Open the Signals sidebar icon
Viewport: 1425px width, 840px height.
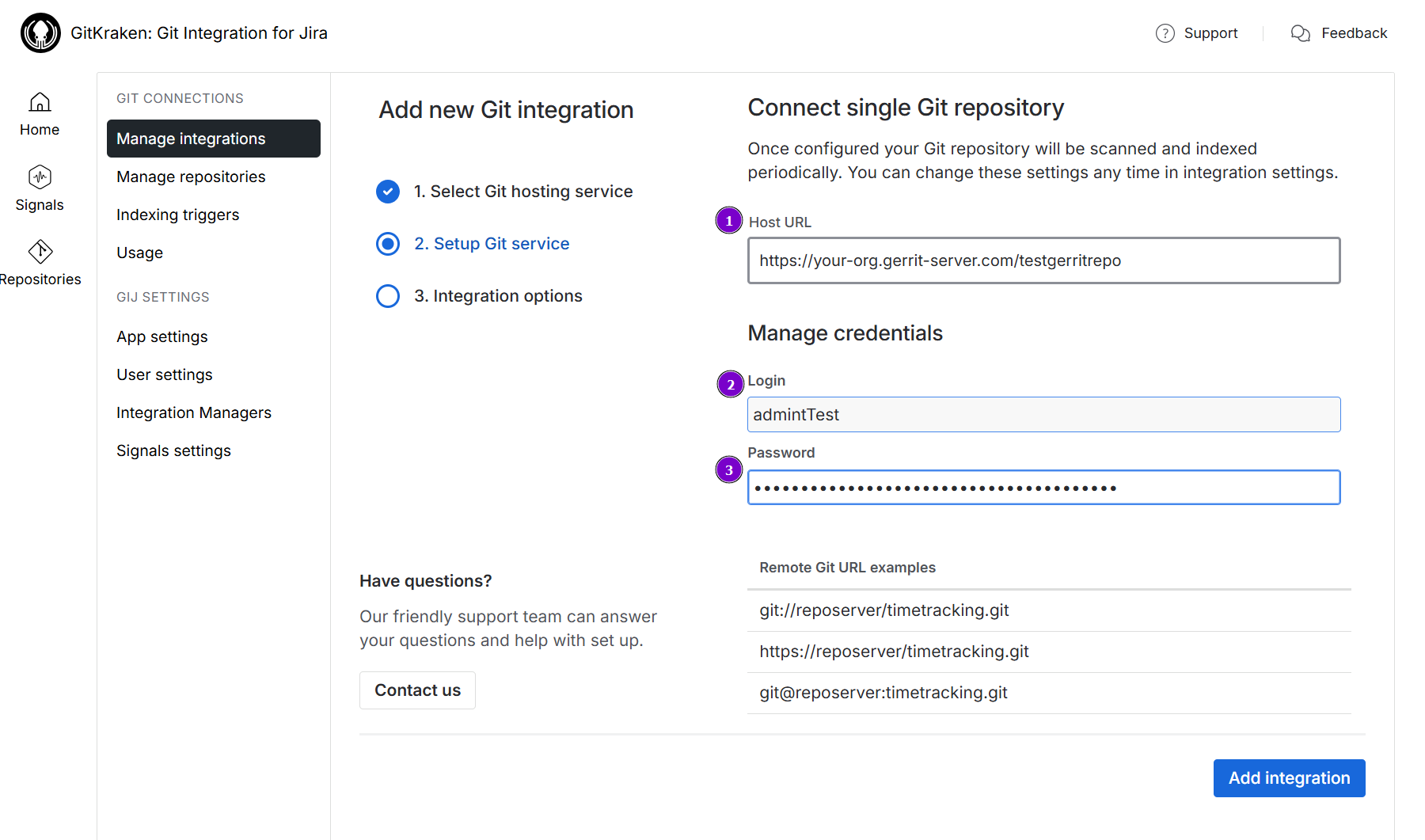(x=40, y=177)
